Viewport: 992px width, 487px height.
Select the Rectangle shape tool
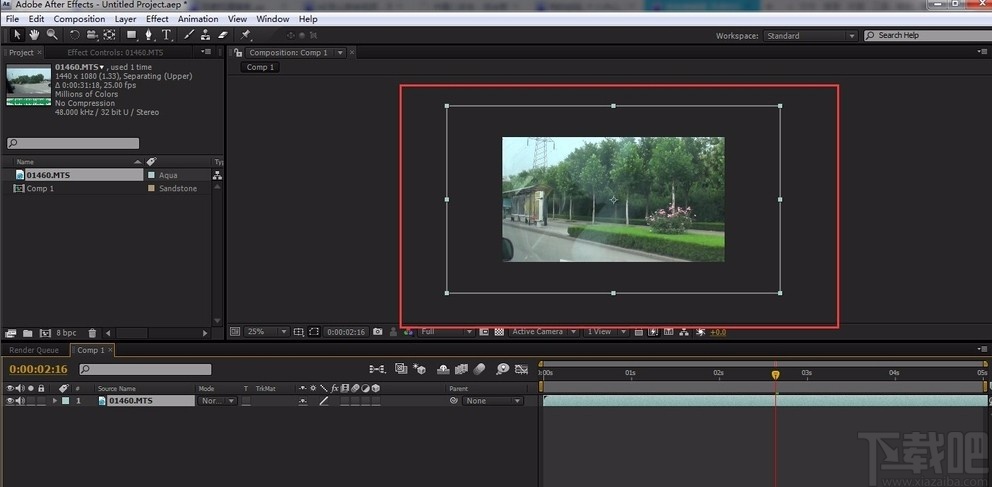tap(132, 35)
